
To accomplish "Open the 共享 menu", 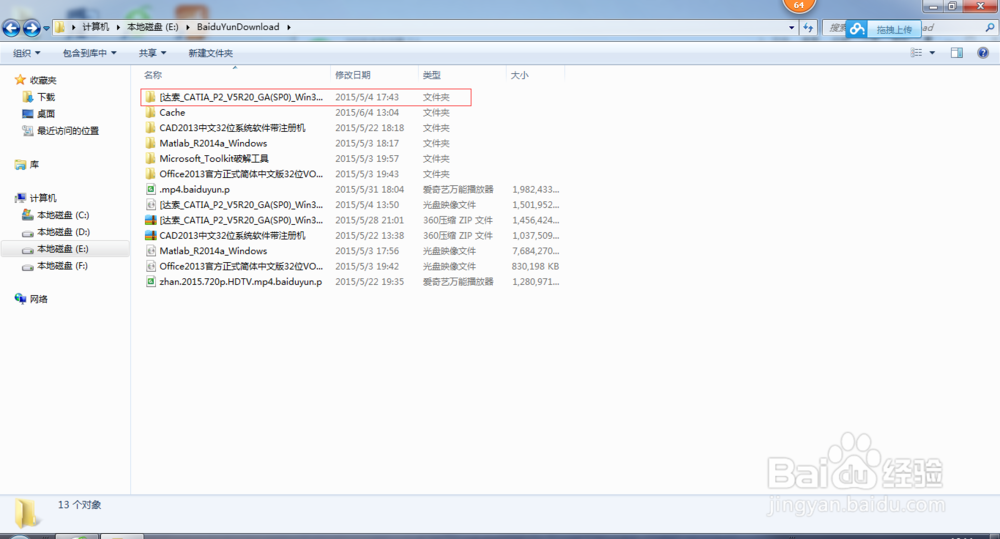I will 152,53.
